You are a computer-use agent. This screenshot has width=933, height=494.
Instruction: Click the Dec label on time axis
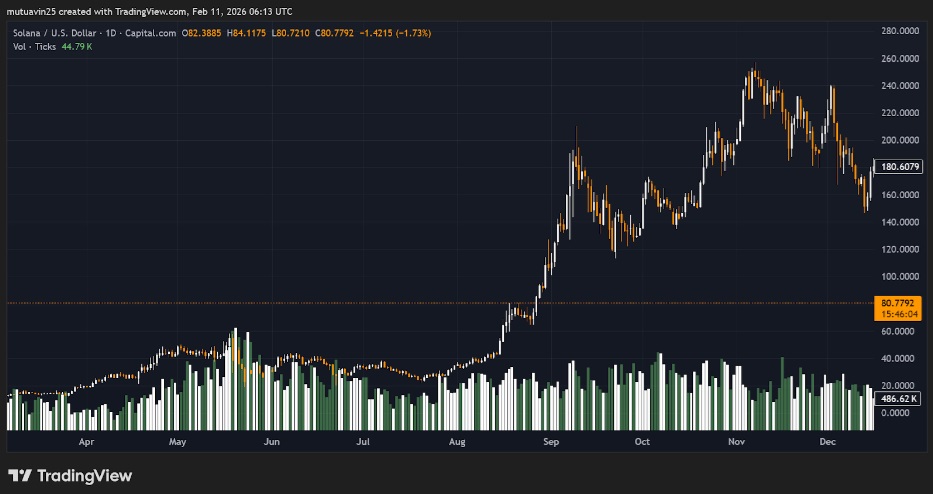[828, 442]
